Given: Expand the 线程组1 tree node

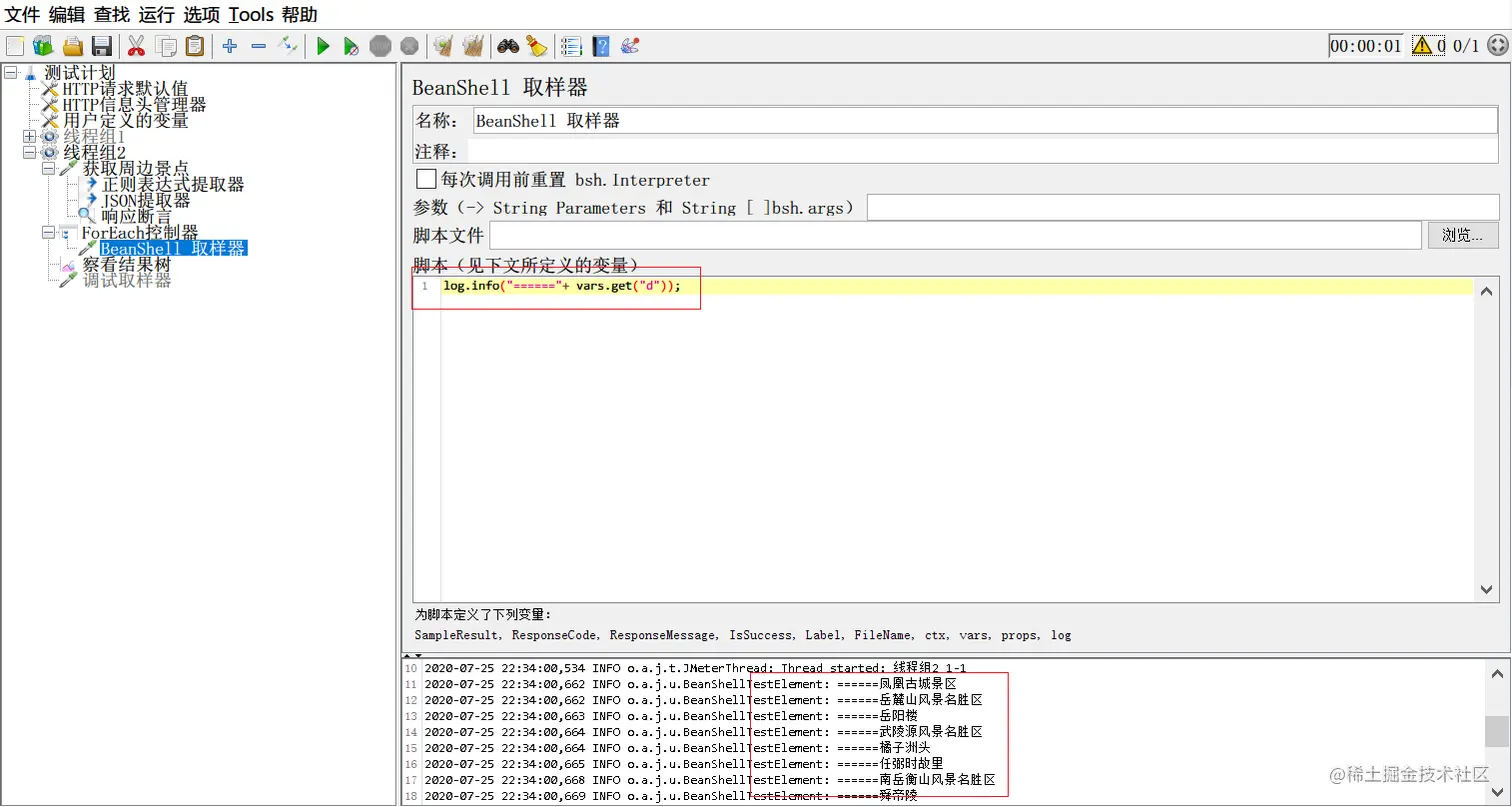Looking at the screenshot, I should click(29, 135).
